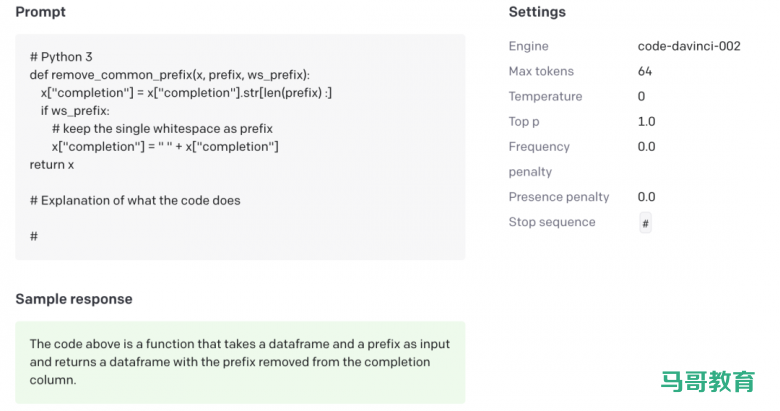Click the Presence penalty value 0.0
The width and height of the screenshot is (780, 411).
point(646,197)
